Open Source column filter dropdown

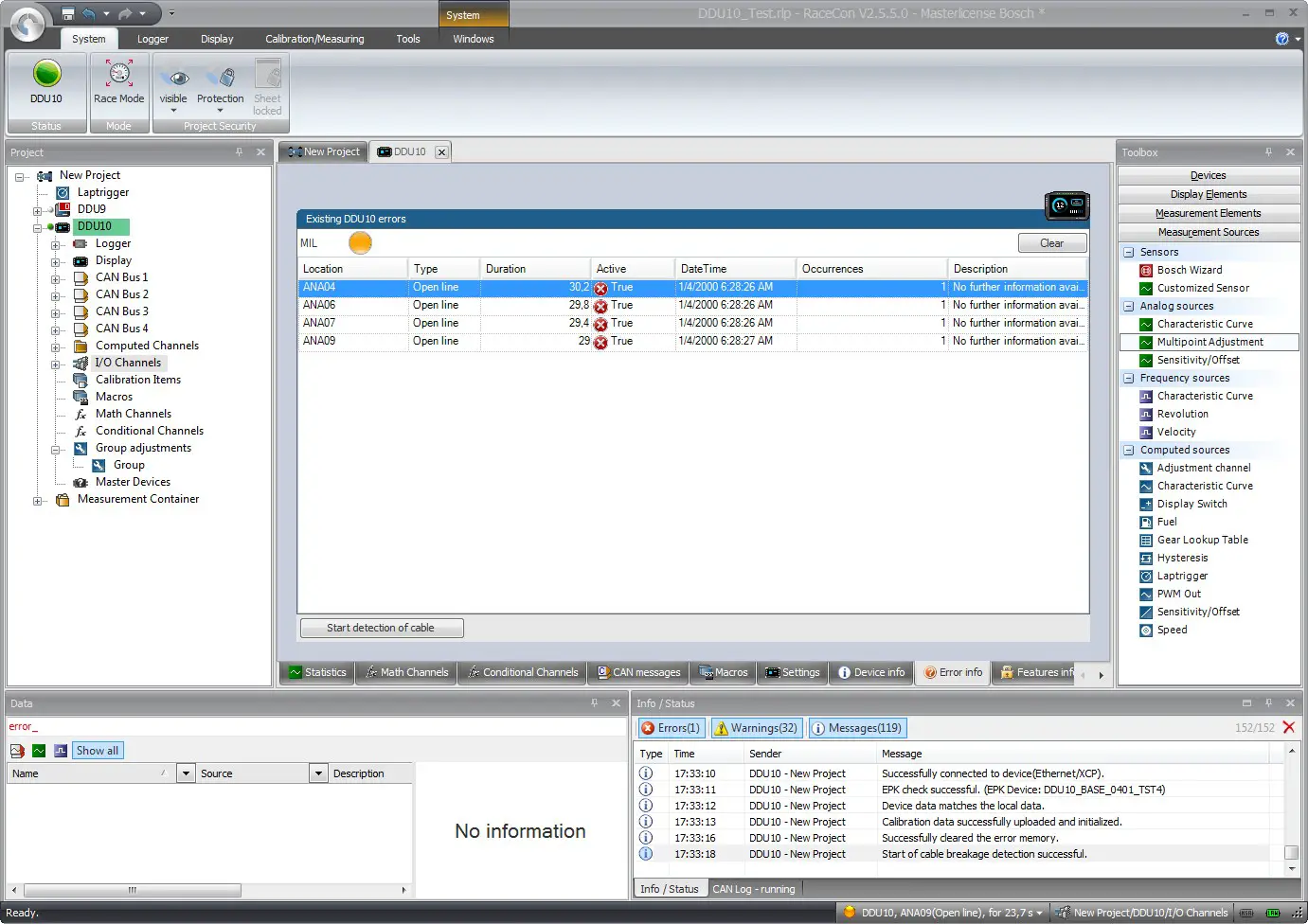point(318,773)
